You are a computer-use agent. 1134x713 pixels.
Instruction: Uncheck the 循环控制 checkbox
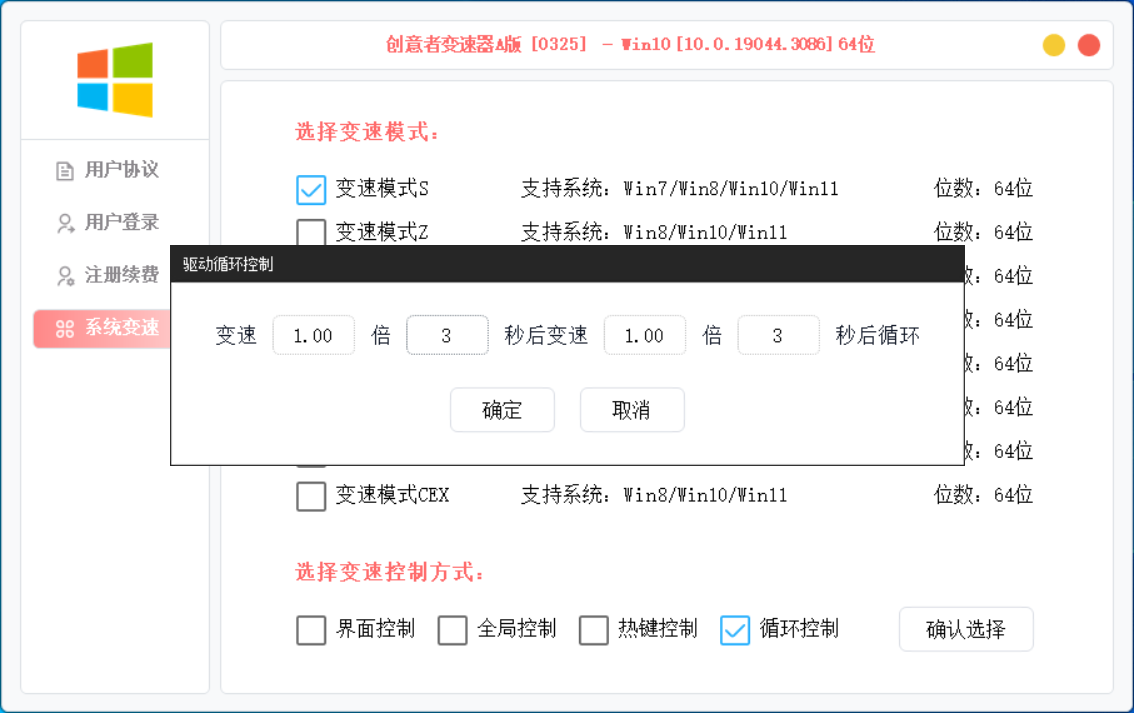[735, 630]
